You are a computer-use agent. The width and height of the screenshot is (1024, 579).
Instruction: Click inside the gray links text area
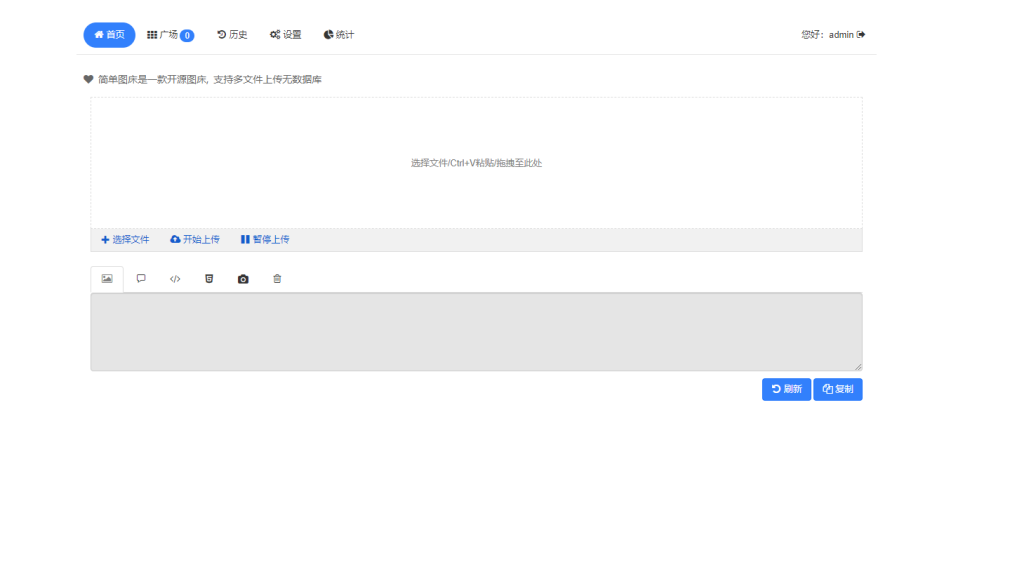pyautogui.click(x=476, y=332)
